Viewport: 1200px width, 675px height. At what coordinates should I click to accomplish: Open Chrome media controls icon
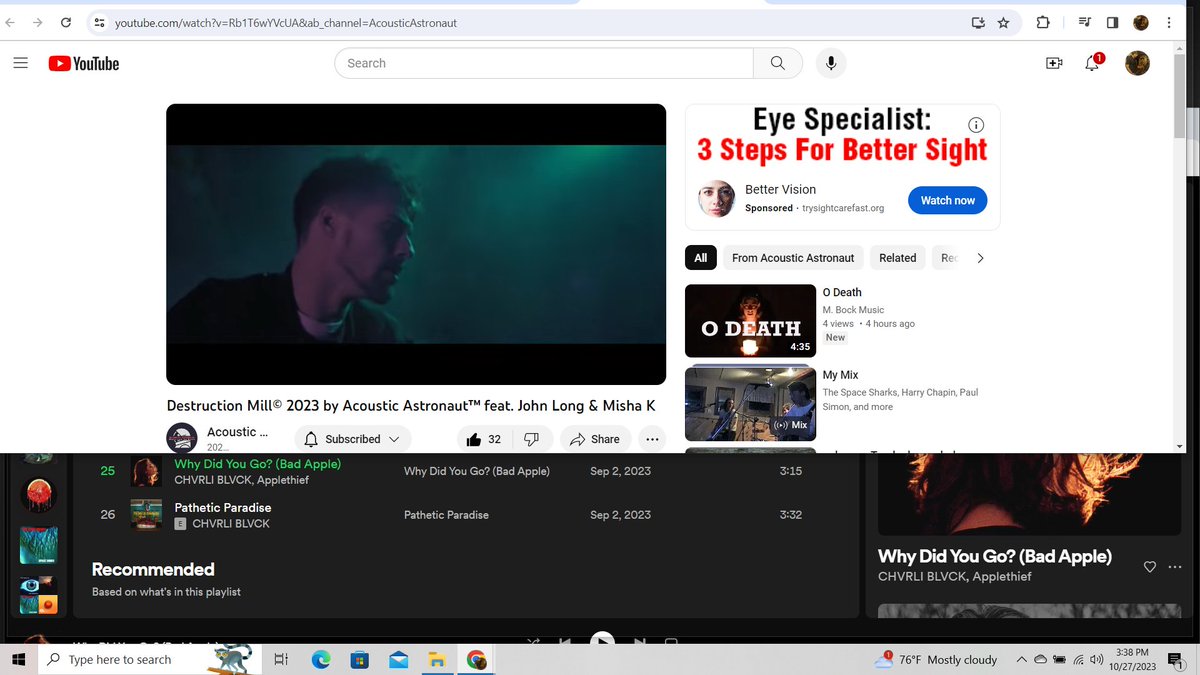(1085, 22)
